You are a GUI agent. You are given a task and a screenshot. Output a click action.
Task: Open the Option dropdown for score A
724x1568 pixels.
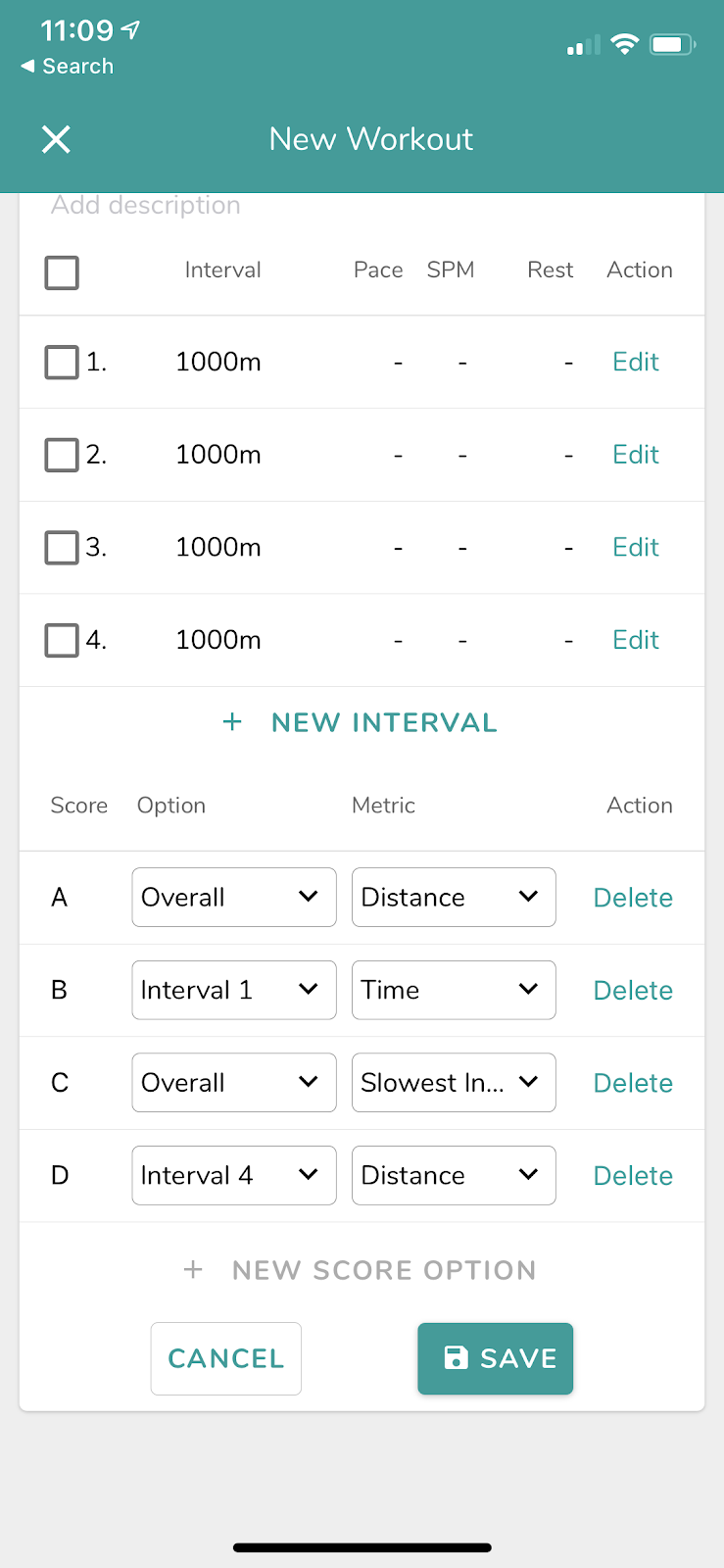click(x=234, y=898)
